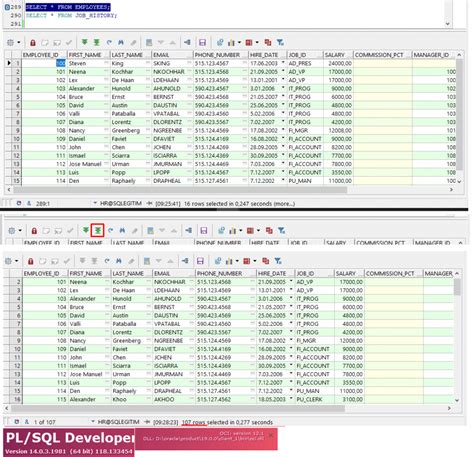Screen dimensions: 474x457
Task: Click the refresh arrow icon in top grid toolbar
Action: point(109,42)
